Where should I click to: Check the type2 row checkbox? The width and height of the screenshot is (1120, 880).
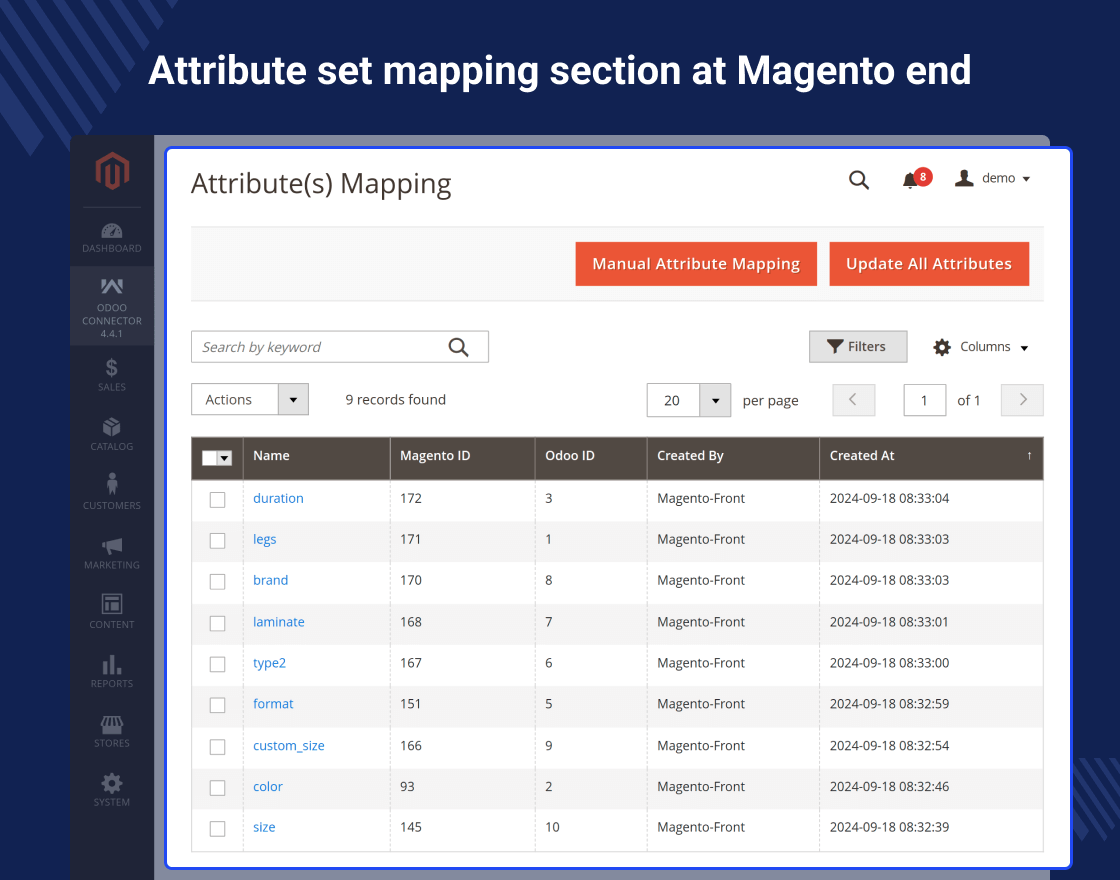(217, 664)
